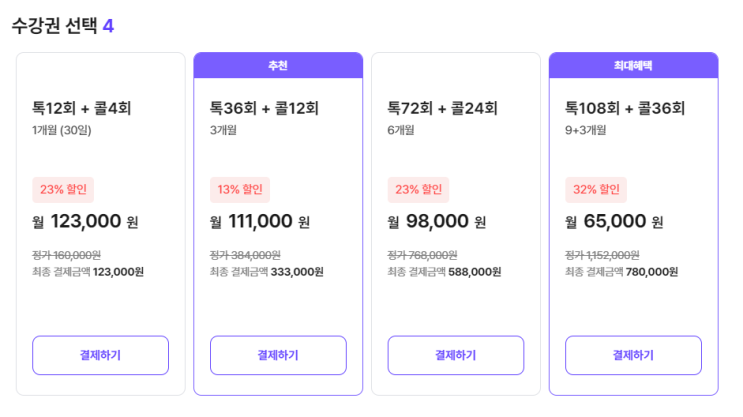Click the 23% 할인 badge on the 1개월 plan
743x417 pixels.
click(x=63, y=189)
